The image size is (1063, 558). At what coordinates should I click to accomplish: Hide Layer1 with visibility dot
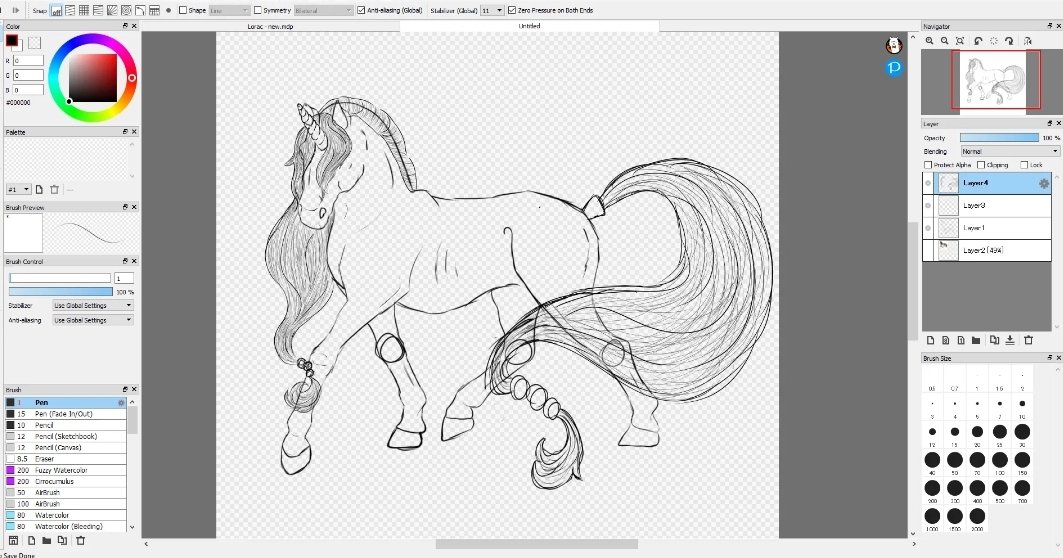pos(928,228)
